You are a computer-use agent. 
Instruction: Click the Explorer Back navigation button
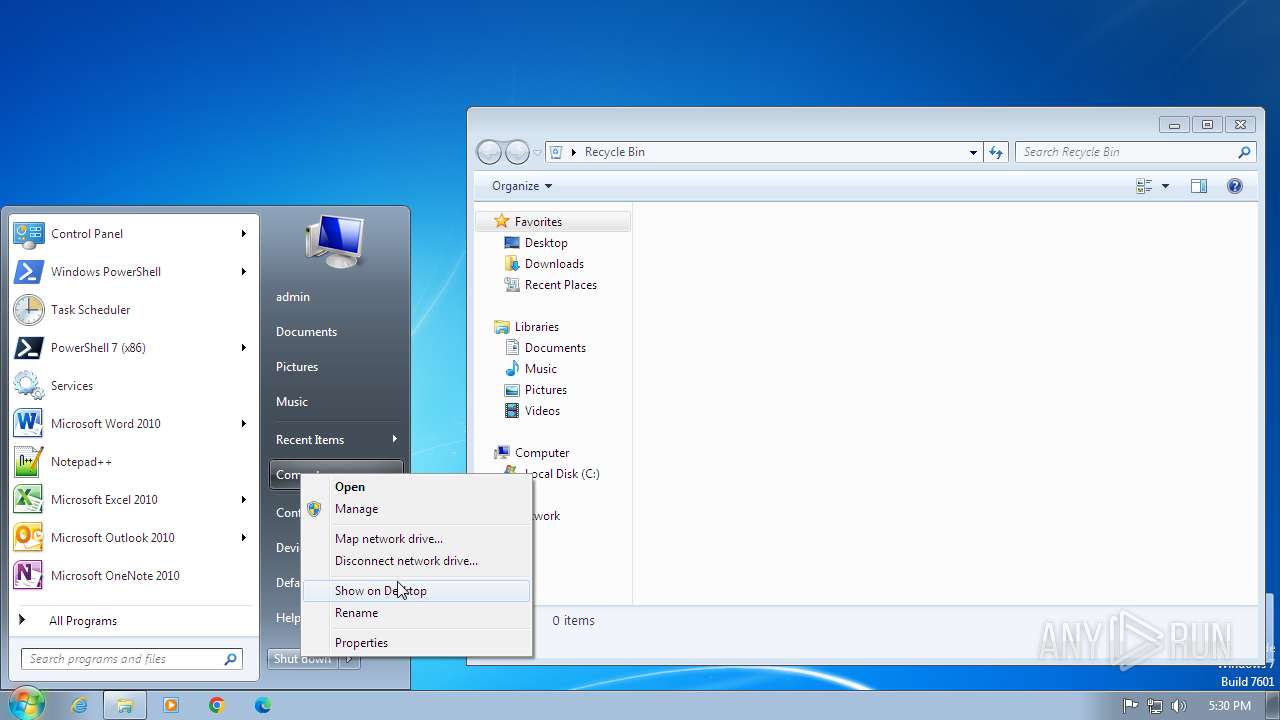coord(489,152)
